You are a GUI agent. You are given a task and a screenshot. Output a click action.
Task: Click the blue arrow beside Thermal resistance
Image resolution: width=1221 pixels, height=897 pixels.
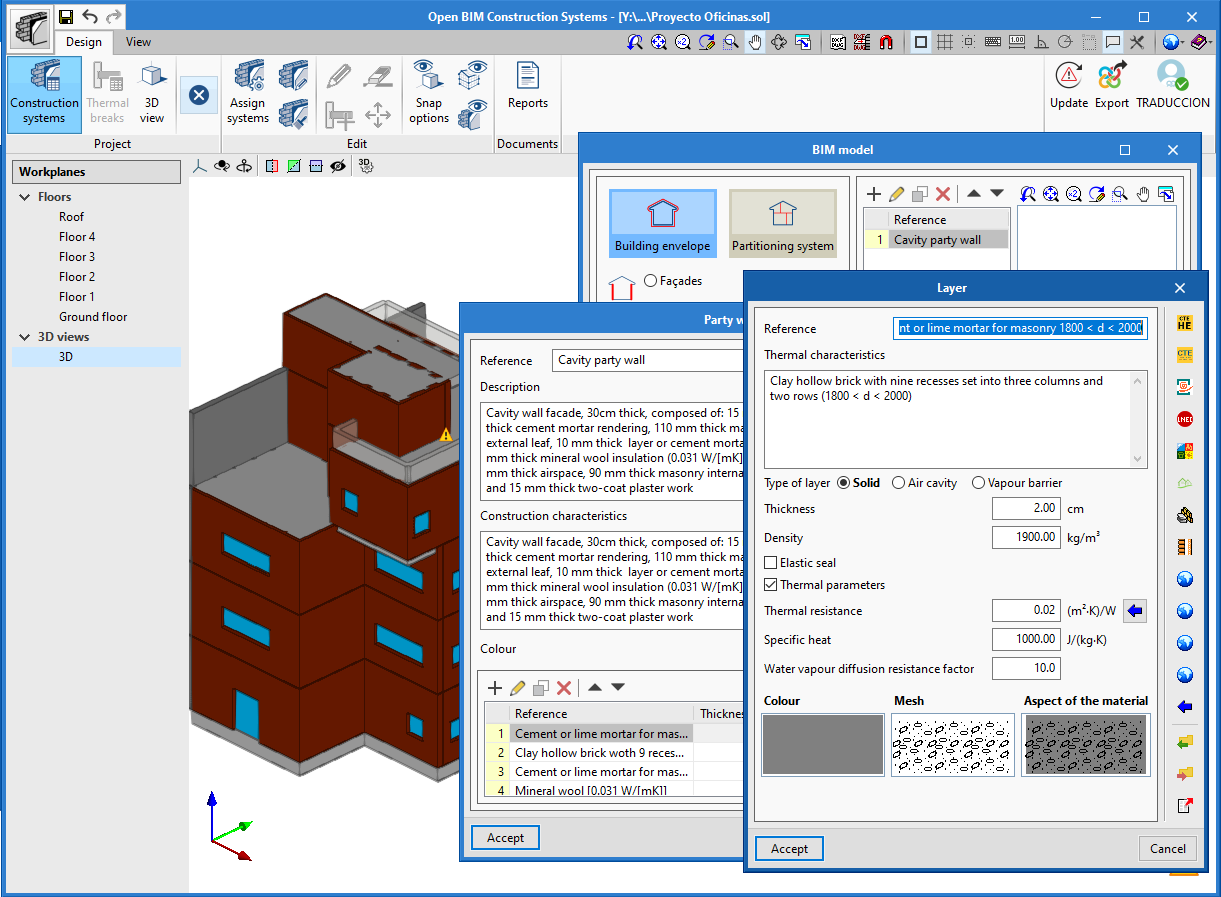(1135, 611)
